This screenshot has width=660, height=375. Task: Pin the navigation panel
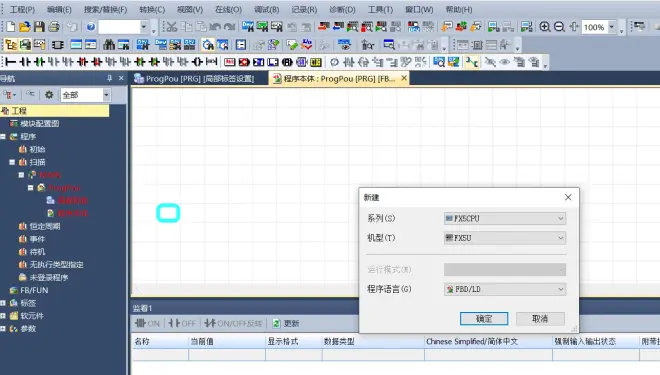(x=109, y=78)
